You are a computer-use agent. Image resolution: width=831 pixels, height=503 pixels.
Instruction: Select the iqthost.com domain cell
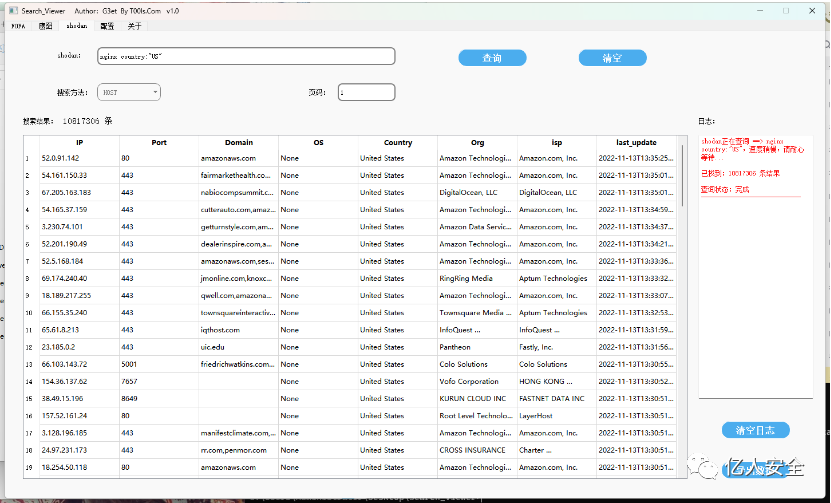coord(238,330)
